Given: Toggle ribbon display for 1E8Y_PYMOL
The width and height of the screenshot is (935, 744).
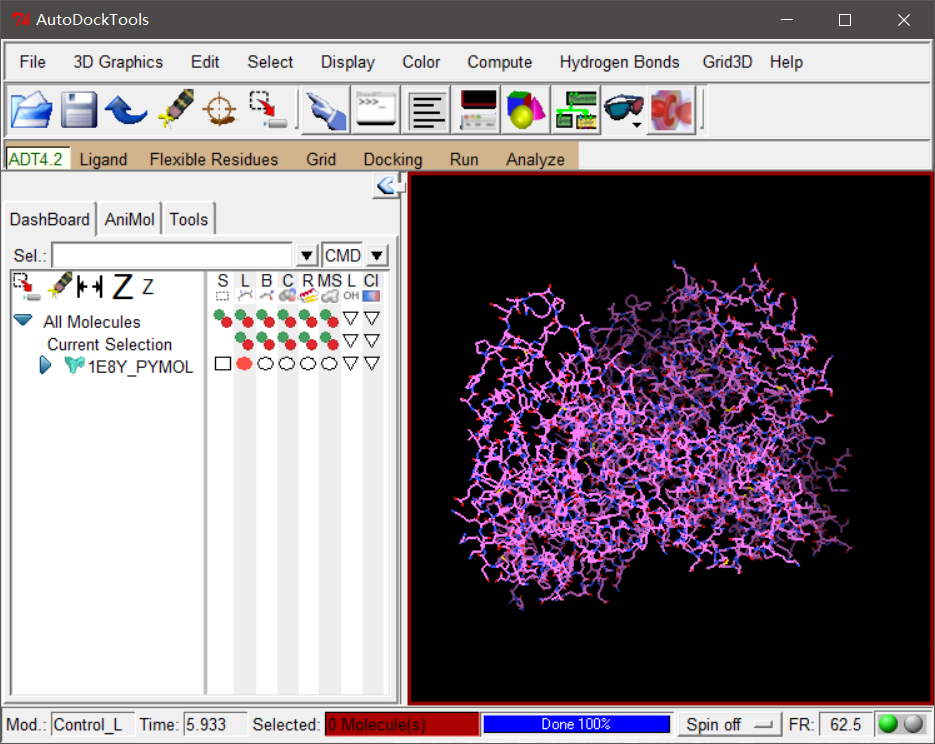Looking at the screenshot, I should coord(308,364).
